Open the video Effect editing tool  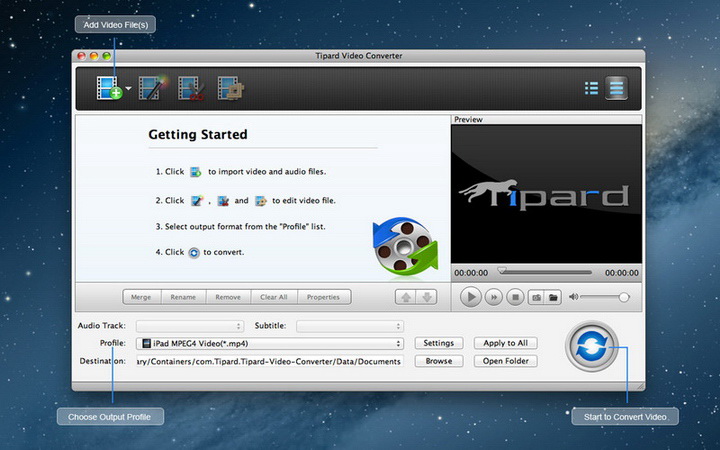[x=152, y=88]
